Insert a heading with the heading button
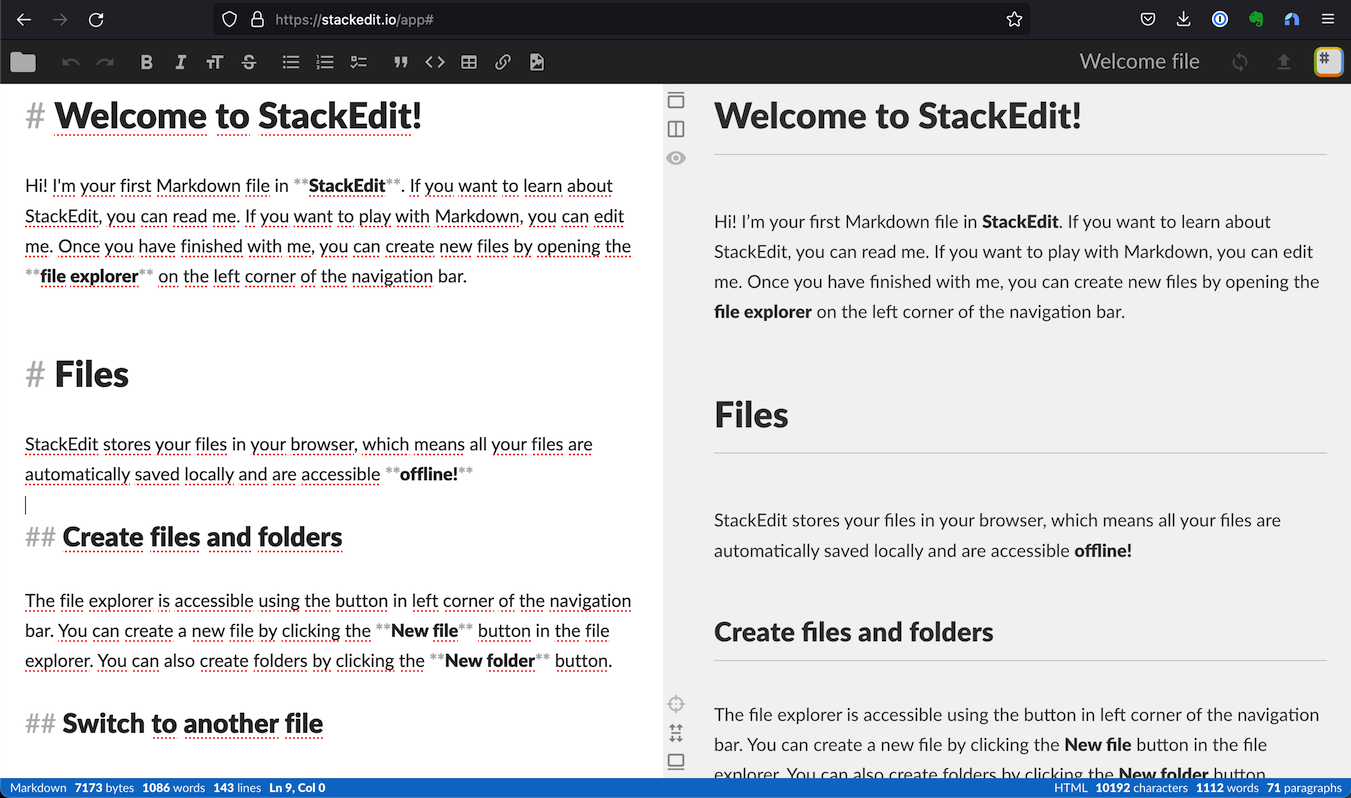 tap(215, 62)
